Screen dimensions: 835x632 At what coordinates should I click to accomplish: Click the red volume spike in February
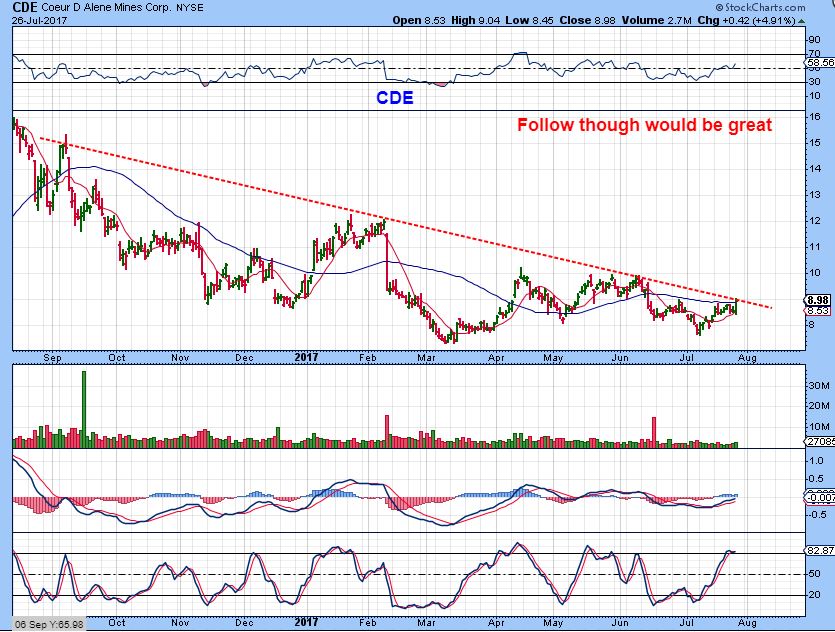[387, 431]
